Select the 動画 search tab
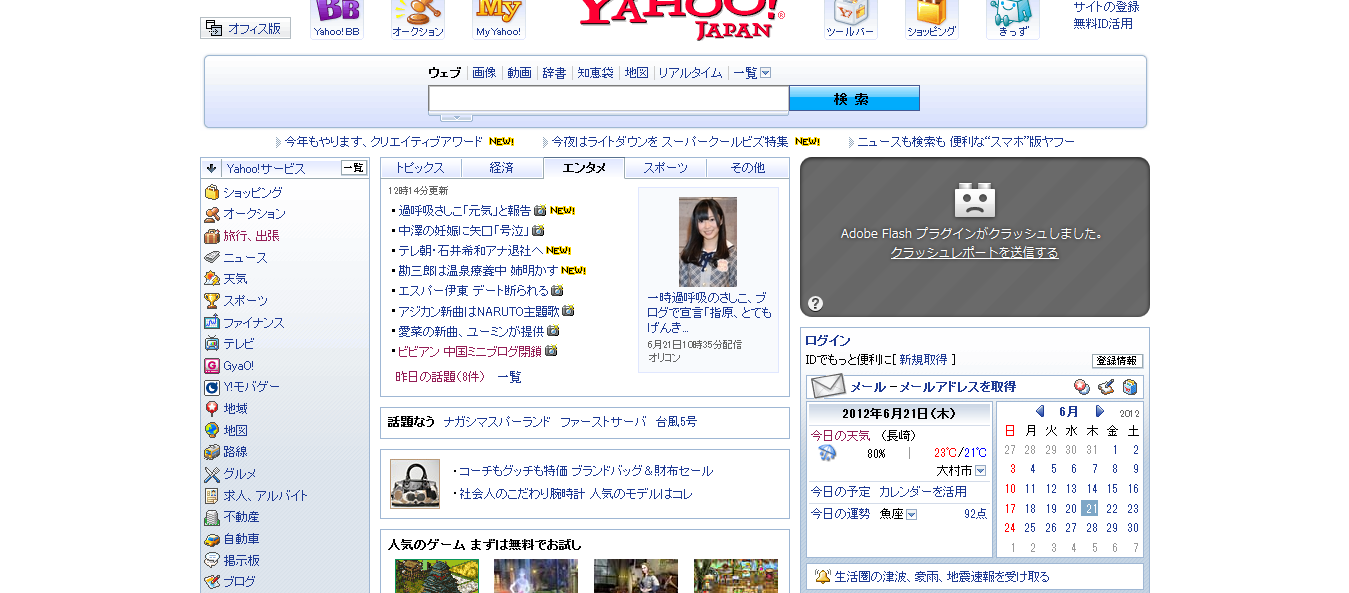 [519, 73]
